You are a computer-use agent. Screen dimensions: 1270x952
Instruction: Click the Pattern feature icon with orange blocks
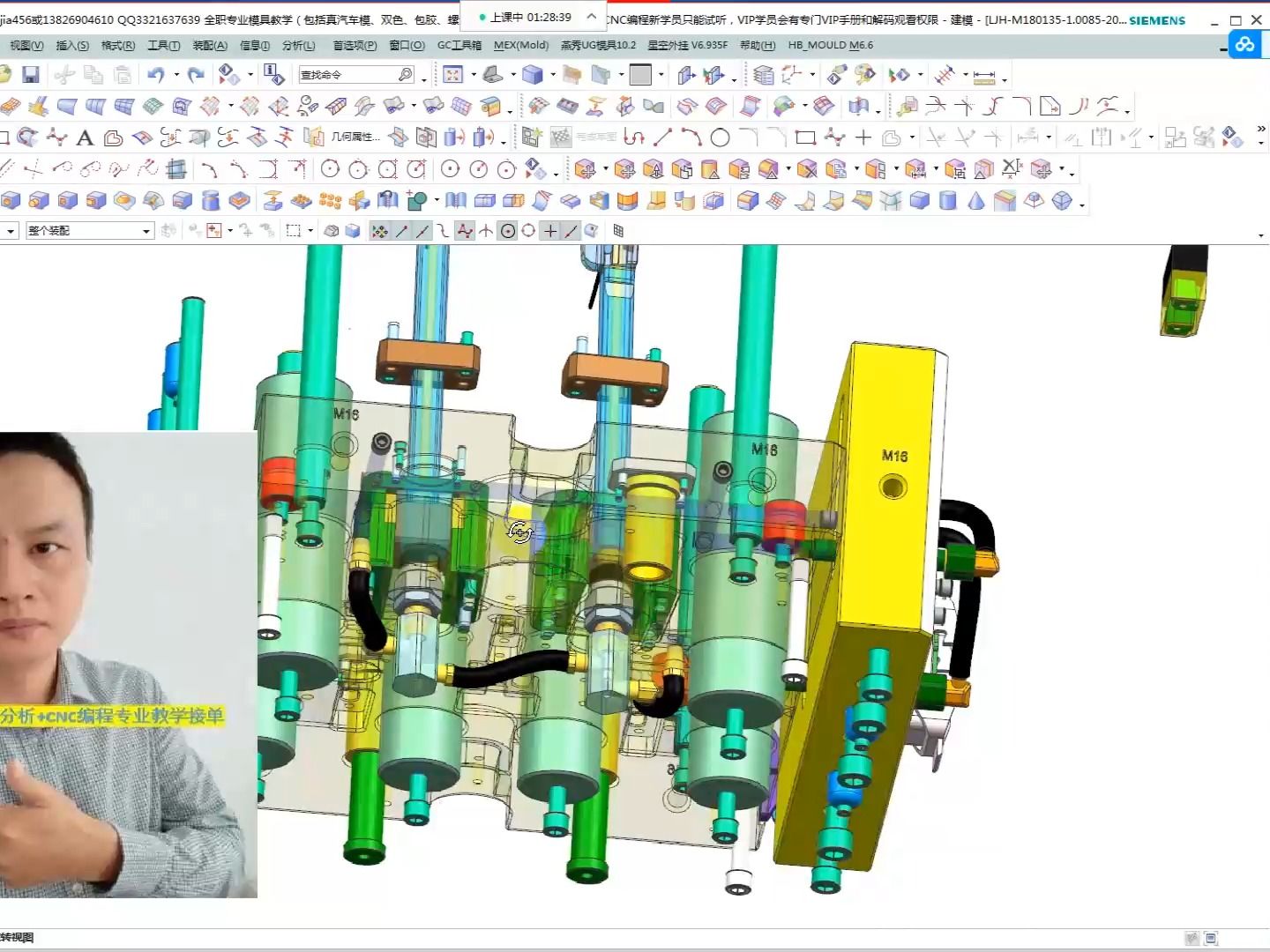(x=331, y=201)
